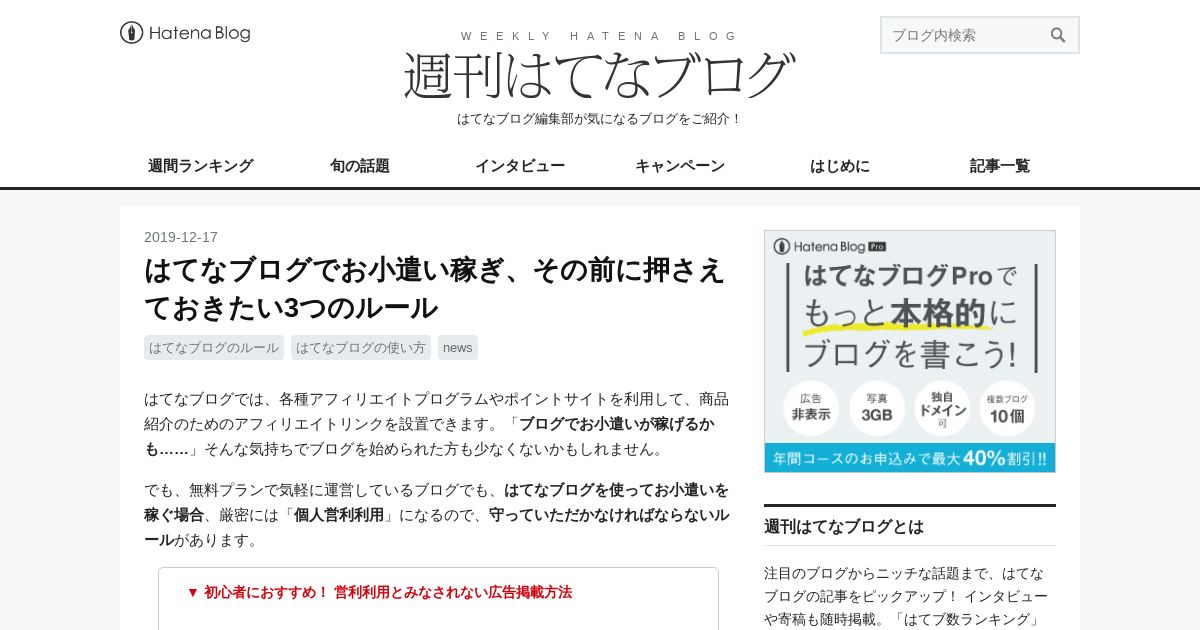This screenshot has width=1200, height=630.
Task: Open the 旬の話題 menu
Action: pyautogui.click(x=360, y=166)
